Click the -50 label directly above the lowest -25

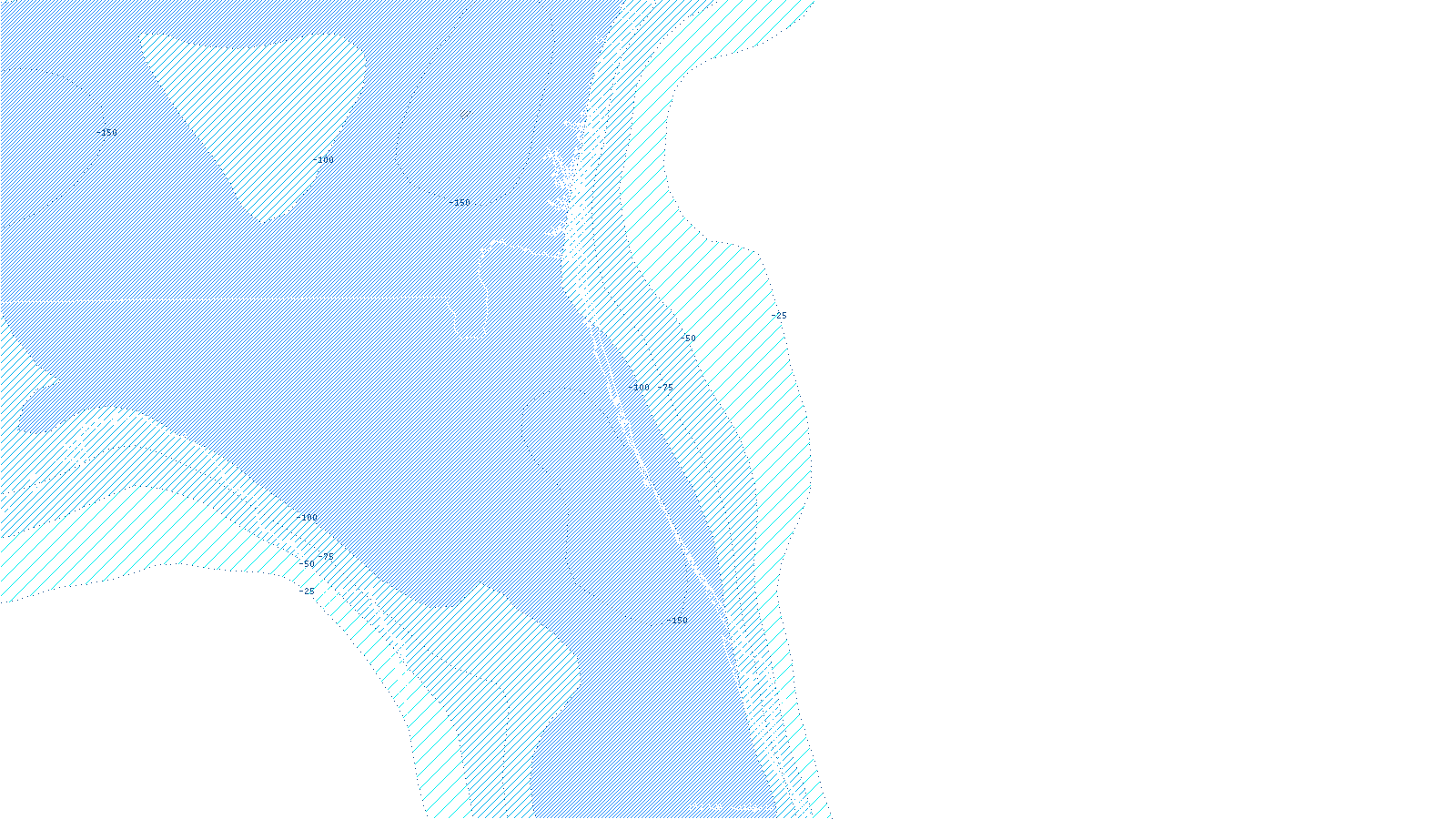click(x=308, y=564)
